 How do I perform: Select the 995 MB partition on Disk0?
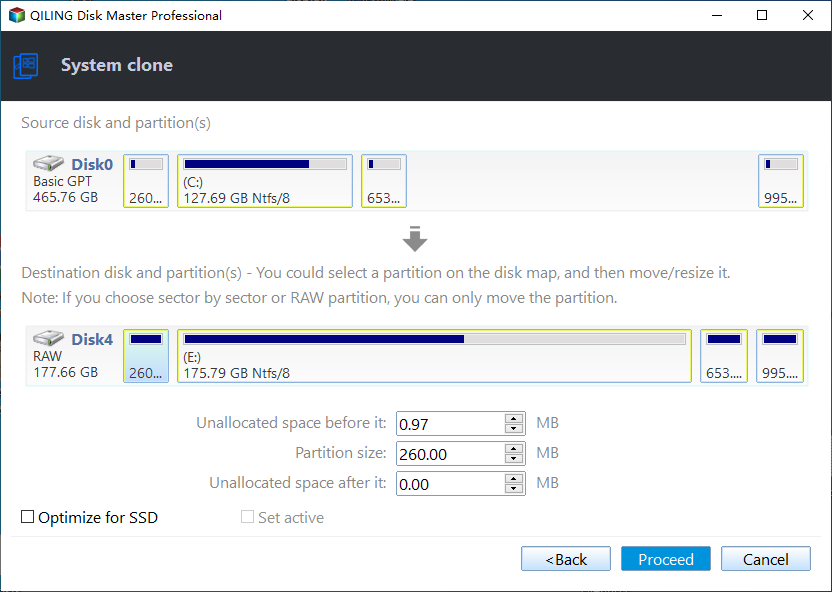pyautogui.click(x=781, y=181)
